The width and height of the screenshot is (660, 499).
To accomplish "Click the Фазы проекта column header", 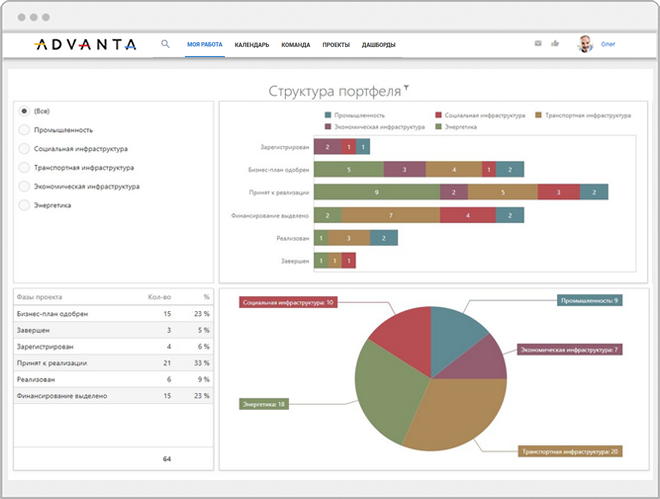I will point(40,297).
